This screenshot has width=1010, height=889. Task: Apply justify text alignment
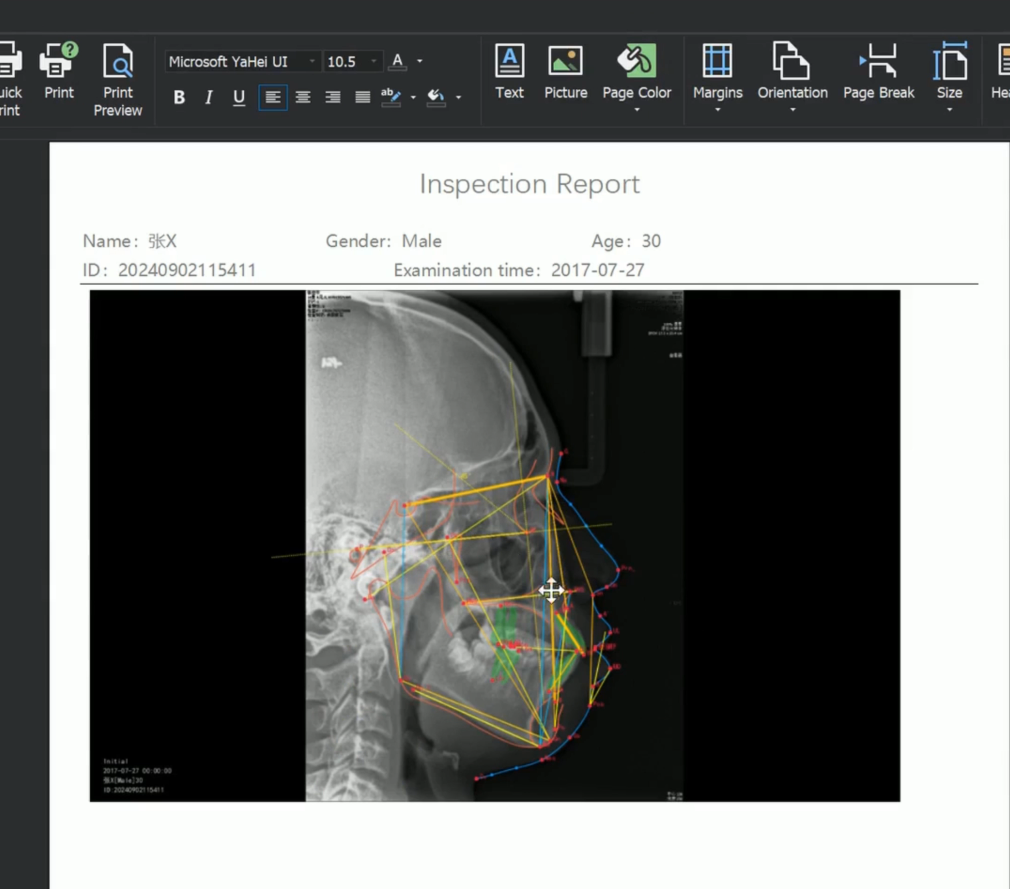pos(362,97)
